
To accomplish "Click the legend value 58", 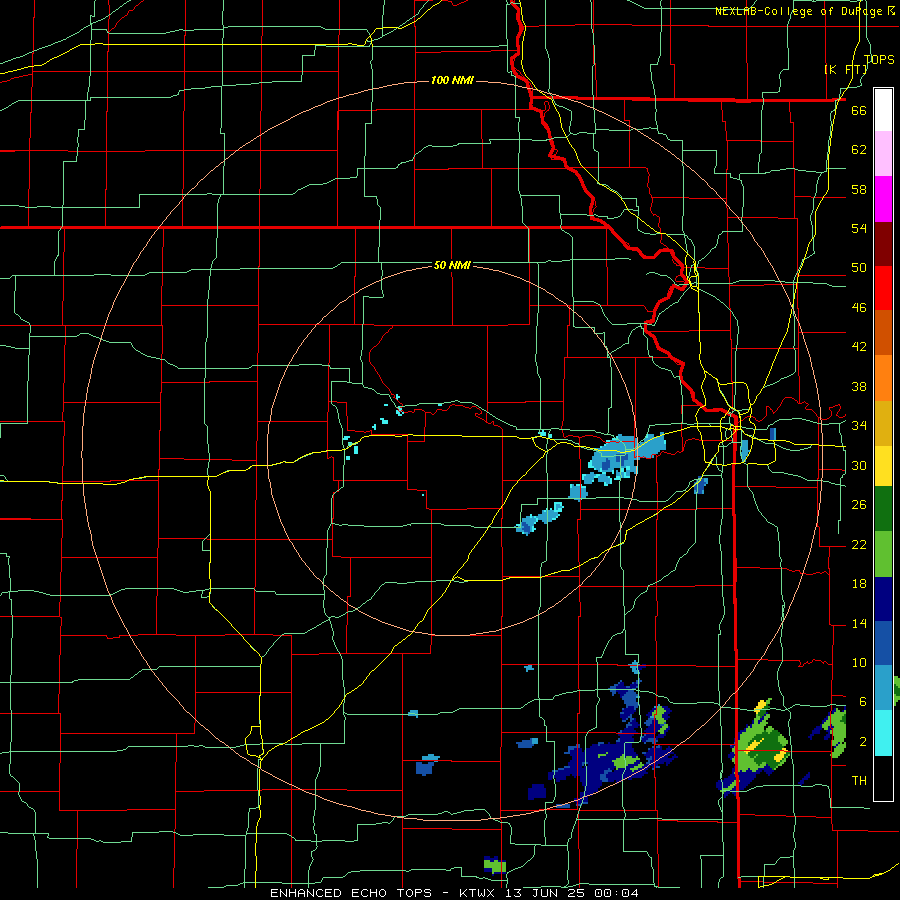I will point(859,189).
